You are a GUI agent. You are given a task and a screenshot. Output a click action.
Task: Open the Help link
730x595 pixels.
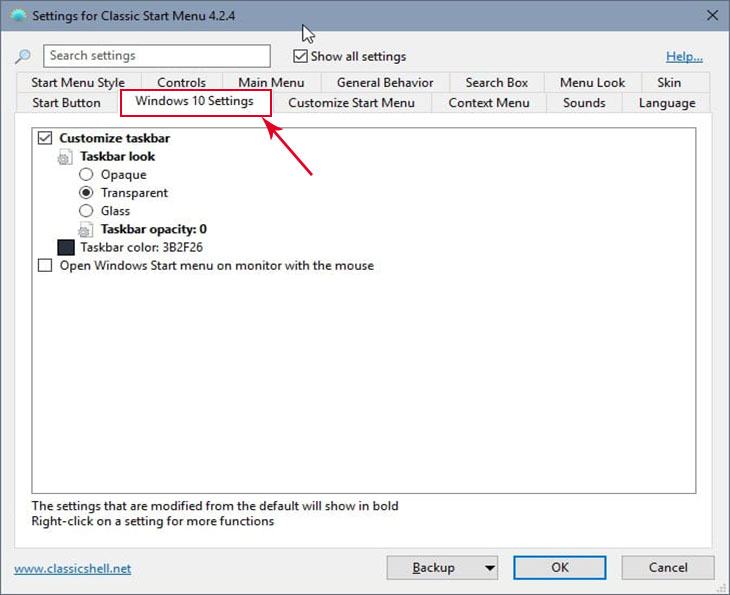[684, 57]
